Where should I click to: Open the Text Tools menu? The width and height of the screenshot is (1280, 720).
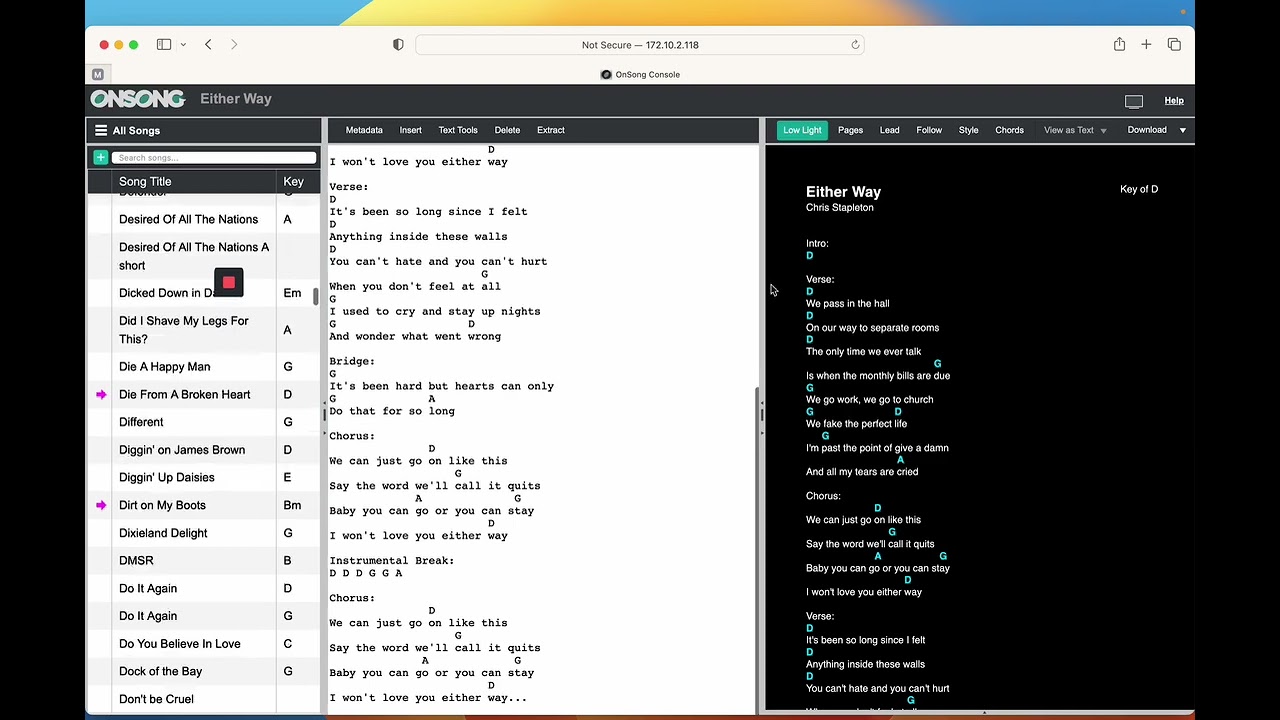[458, 130]
